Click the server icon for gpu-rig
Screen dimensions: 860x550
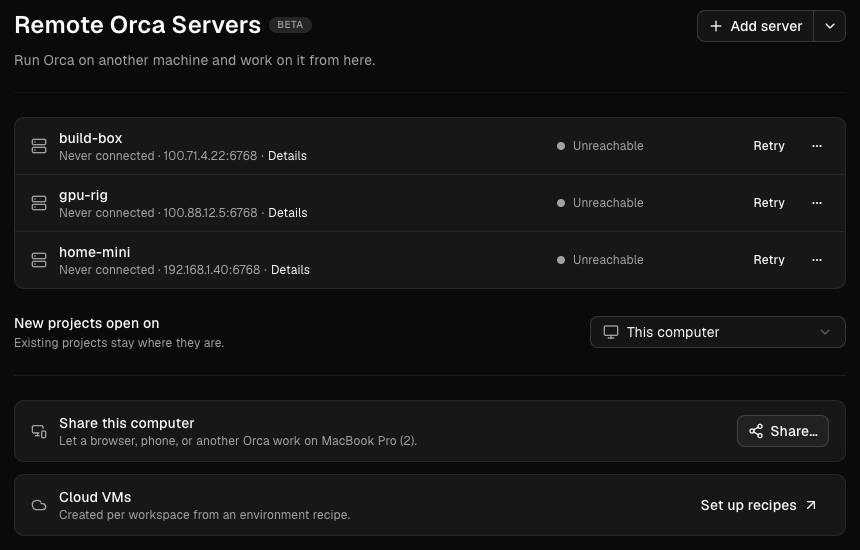(39, 203)
